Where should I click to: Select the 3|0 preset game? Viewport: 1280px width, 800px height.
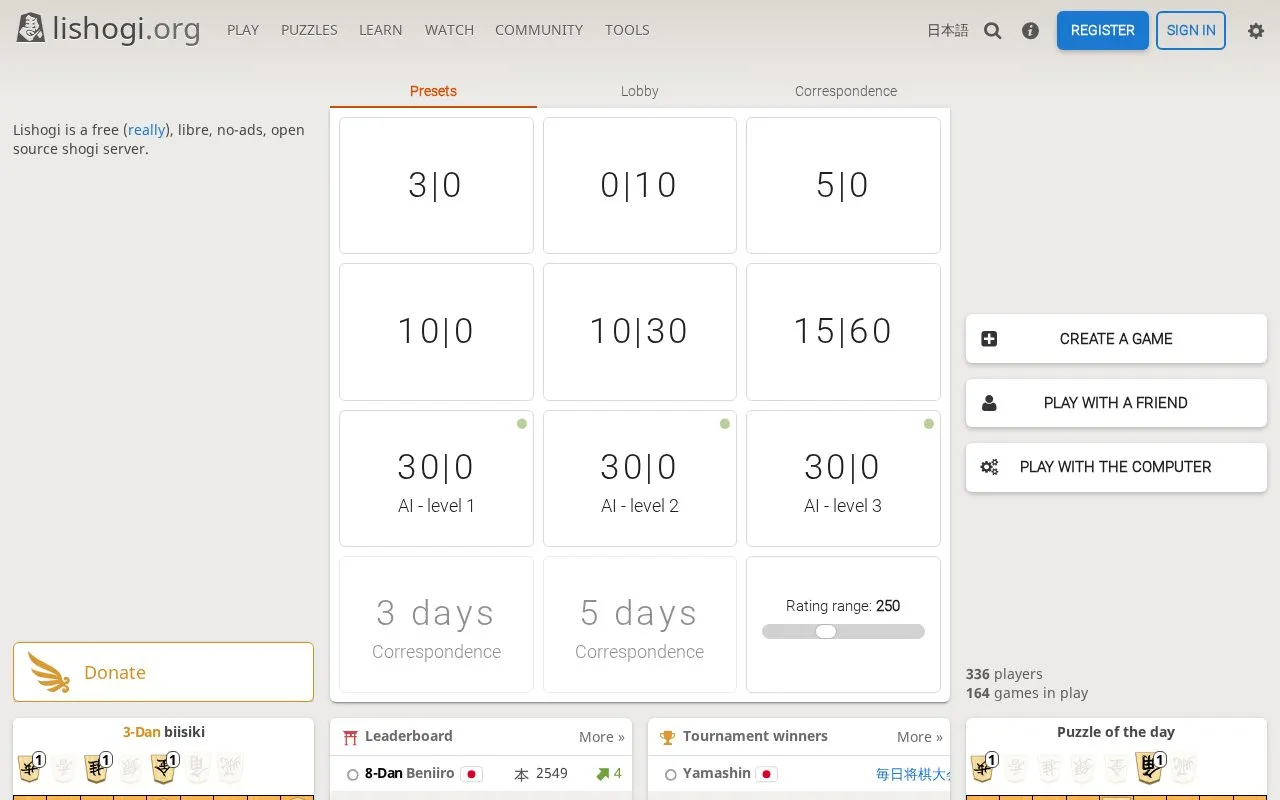(436, 186)
